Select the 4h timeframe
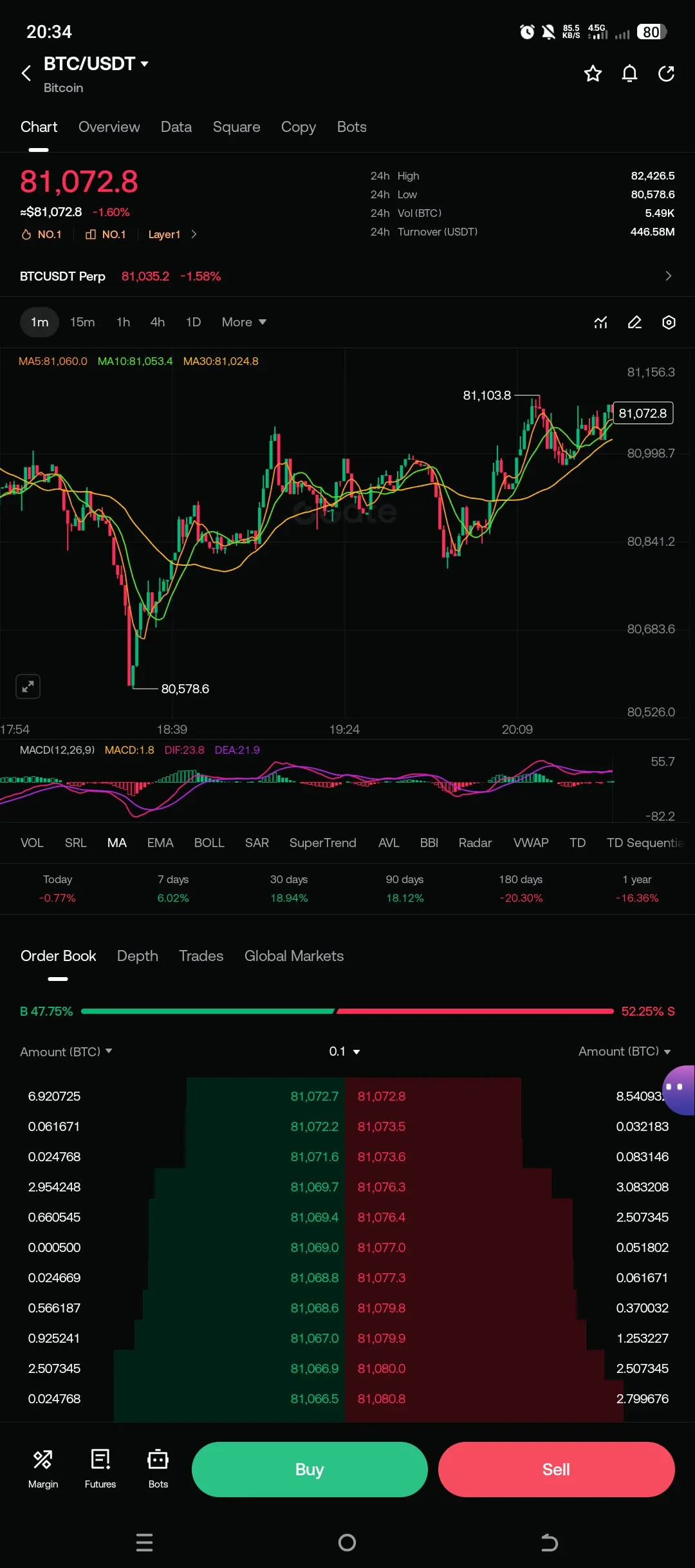 [158, 322]
